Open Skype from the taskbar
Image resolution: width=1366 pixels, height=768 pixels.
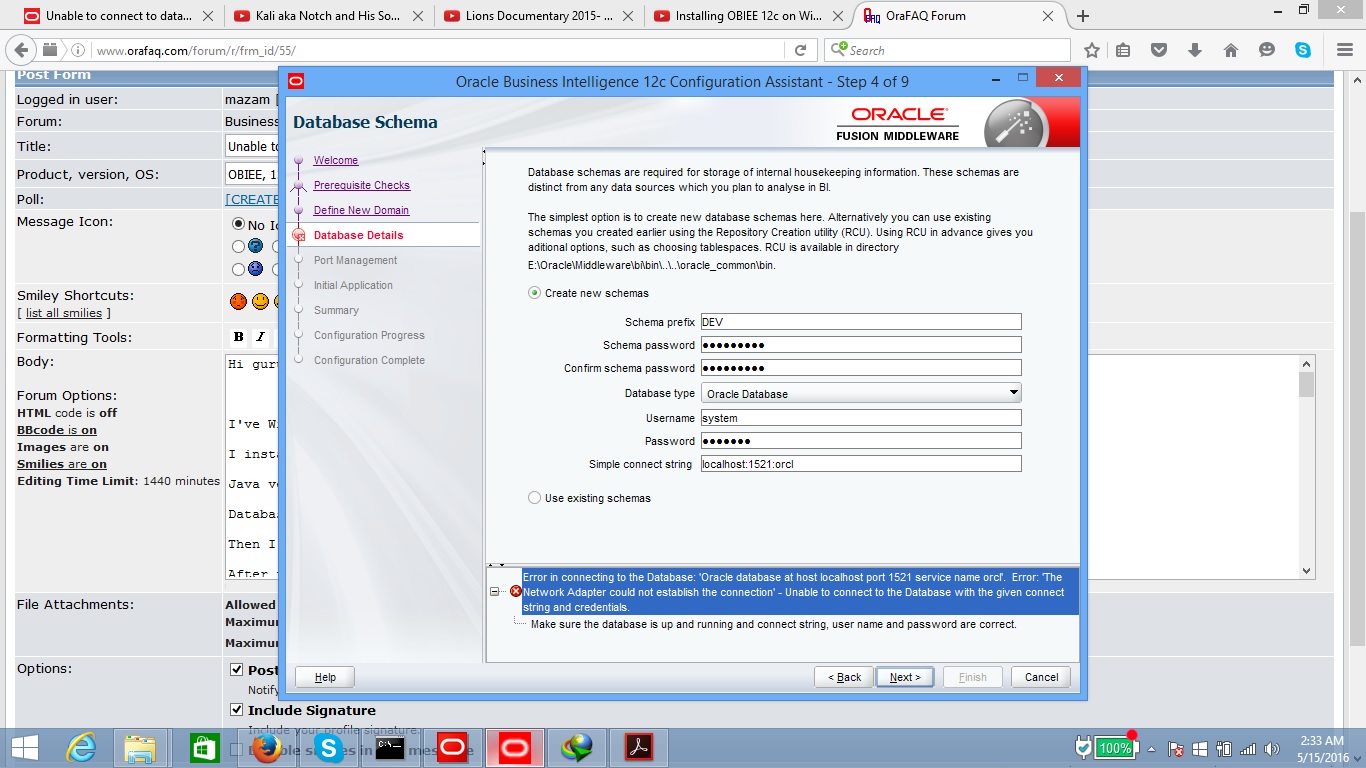[x=329, y=748]
